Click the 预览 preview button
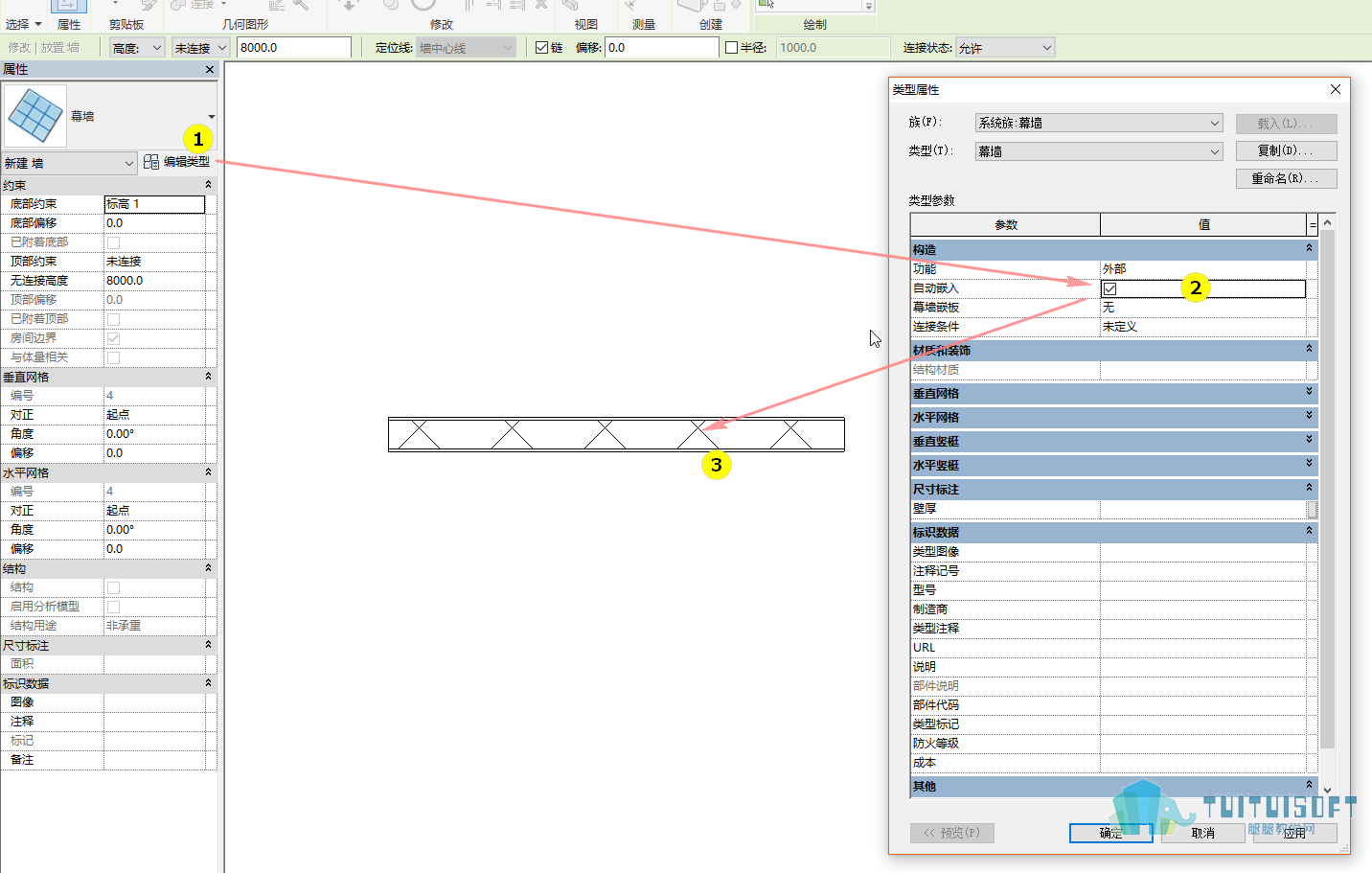 pyautogui.click(x=951, y=833)
